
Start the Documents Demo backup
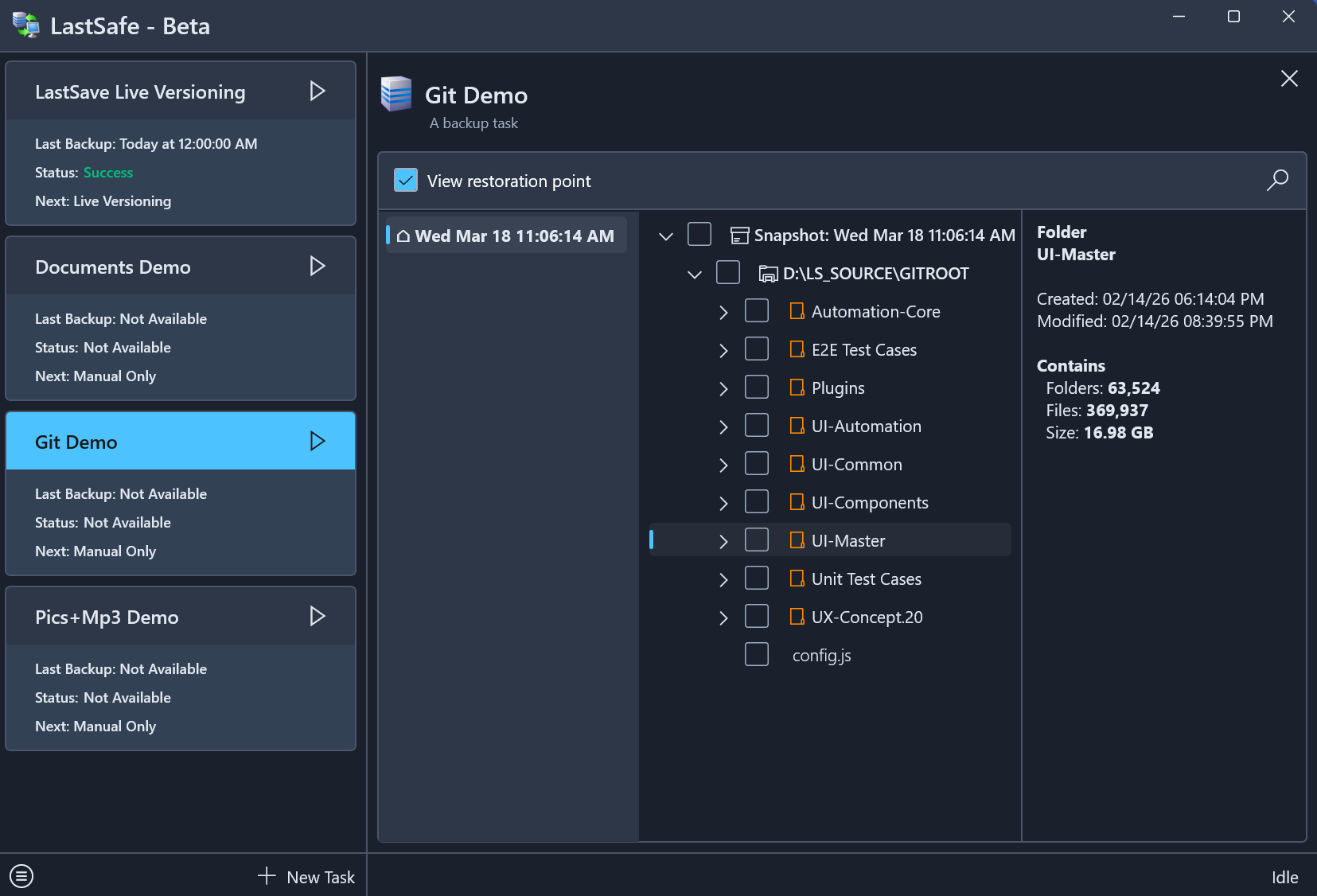318,267
